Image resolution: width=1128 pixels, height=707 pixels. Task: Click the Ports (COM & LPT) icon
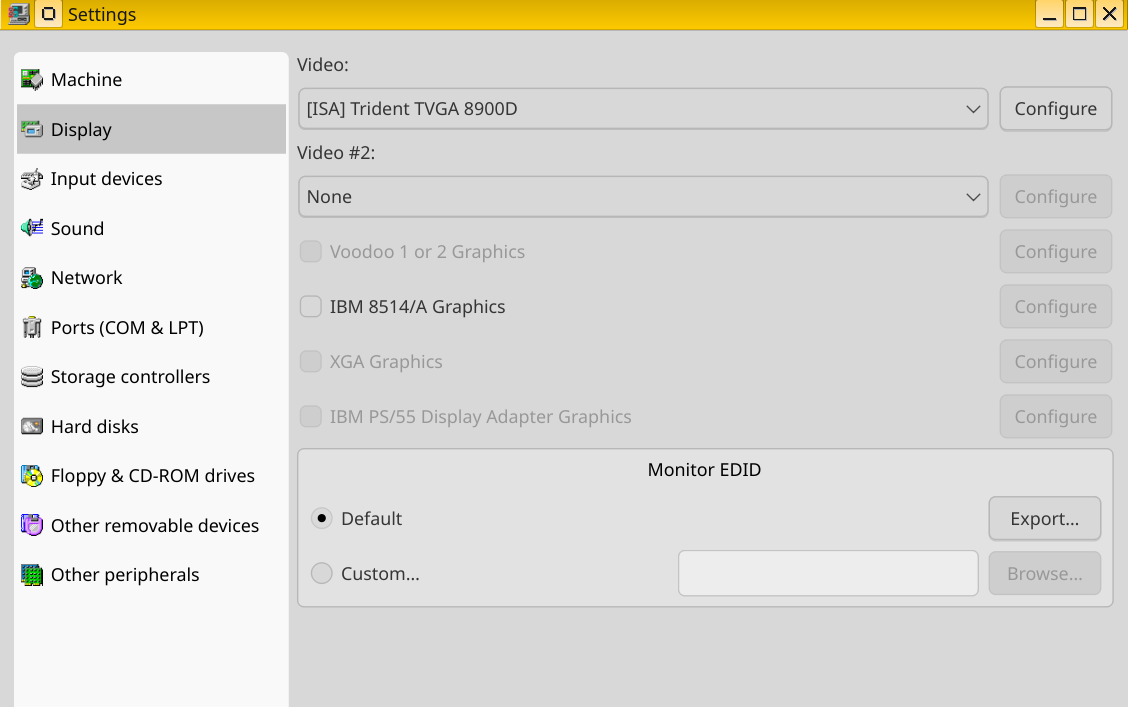click(32, 328)
